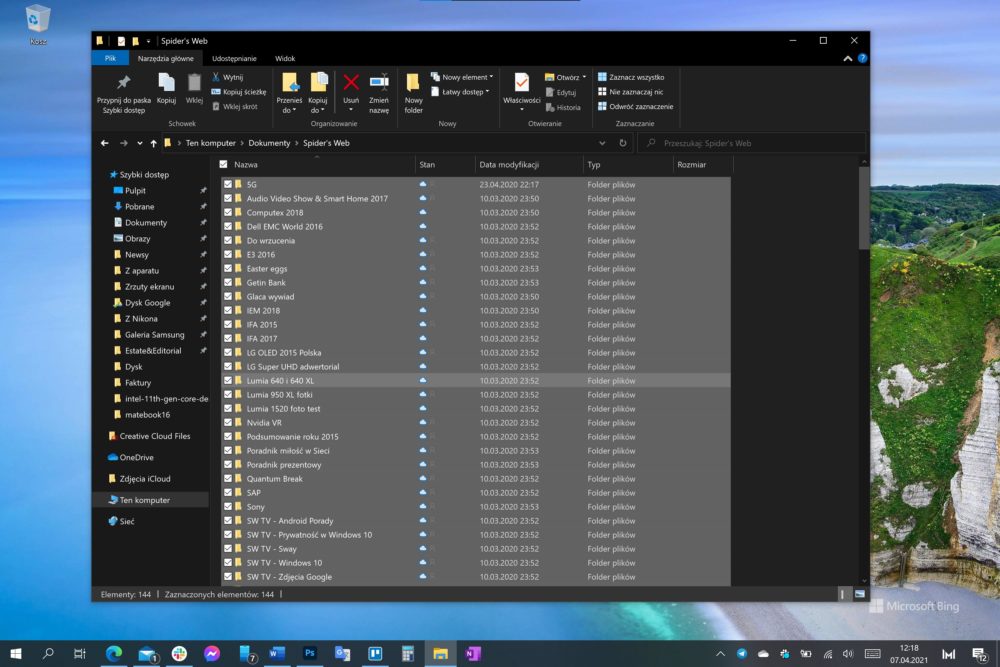Open Właściwości properties icon
The height and width of the screenshot is (667, 1000).
click(522, 82)
